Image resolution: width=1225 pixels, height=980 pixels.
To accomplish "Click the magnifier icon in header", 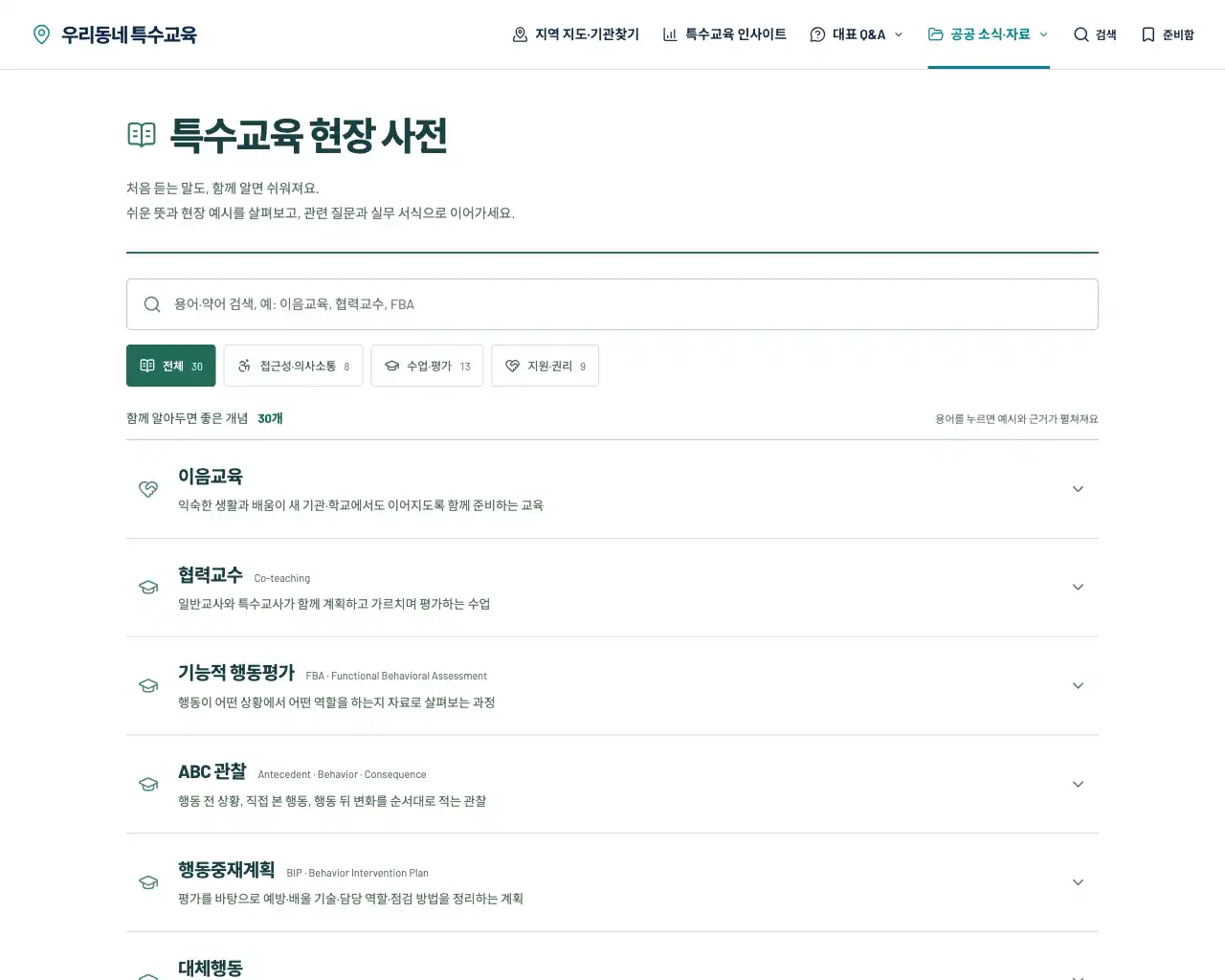I will point(1081,34).
